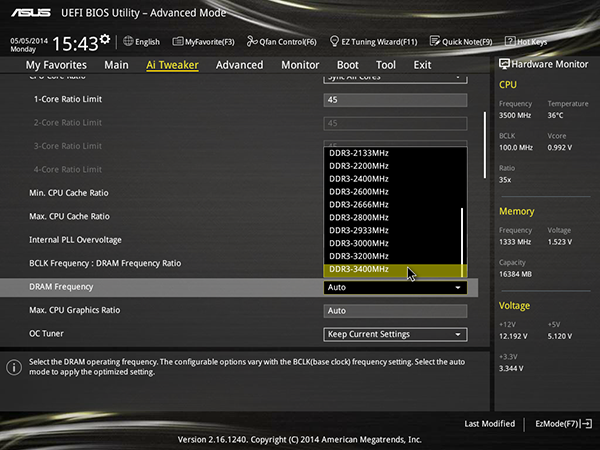Click the 05/05/2014 date text
600x450 pixels.
pyautogui.click(x=29, y=41)
